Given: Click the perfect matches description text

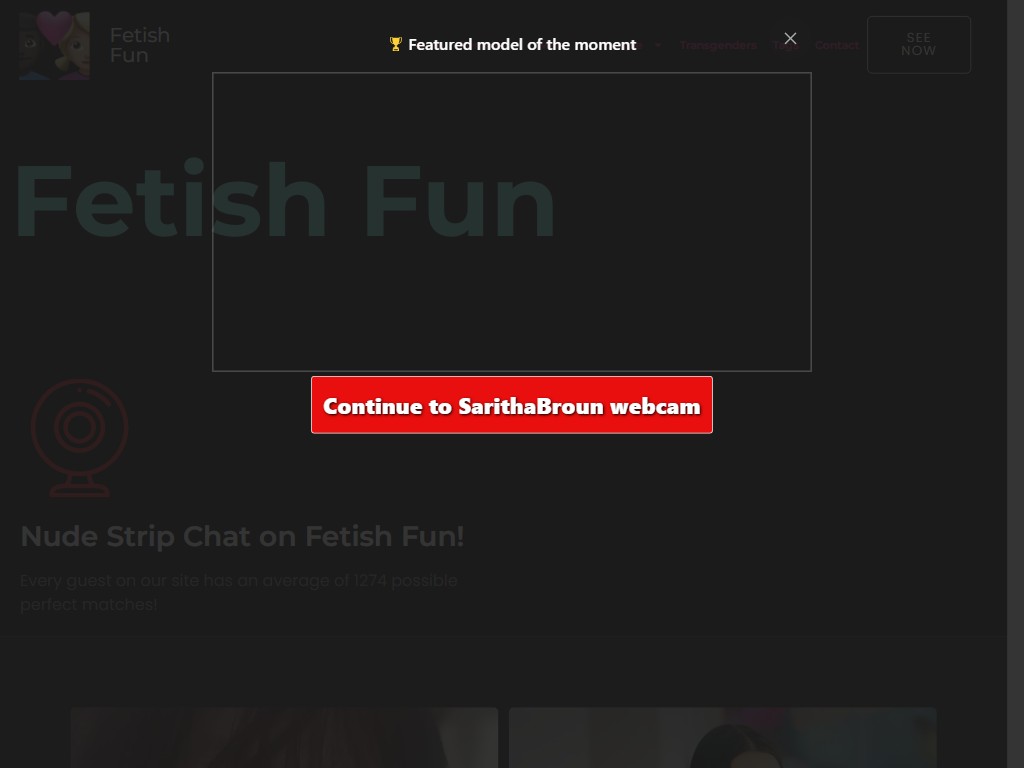Looking at the screenshot, I should pos(238,592).
